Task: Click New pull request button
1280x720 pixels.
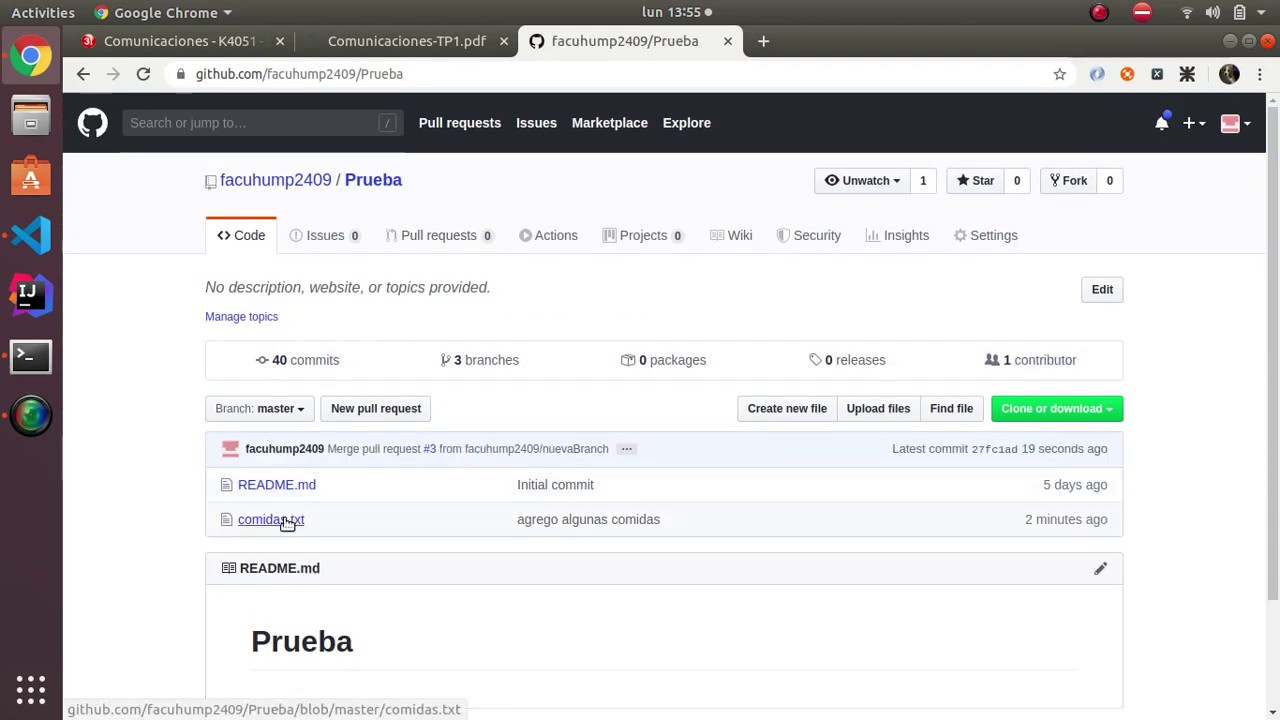Action: pyautogui.click(x=376, y=409)
